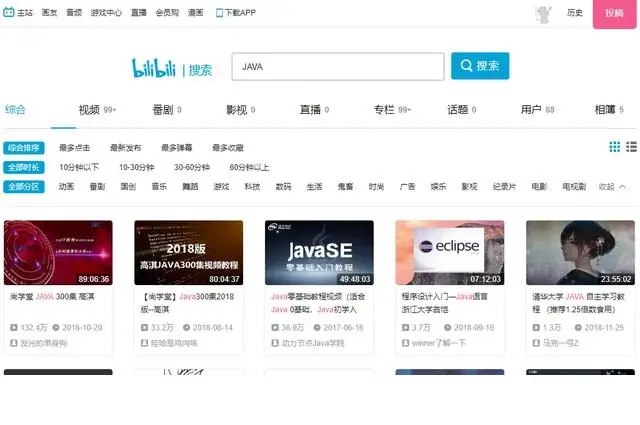Screen dimensions: 640x425
Task: Select the 用户 88 tab
Action: pos(538,110)
